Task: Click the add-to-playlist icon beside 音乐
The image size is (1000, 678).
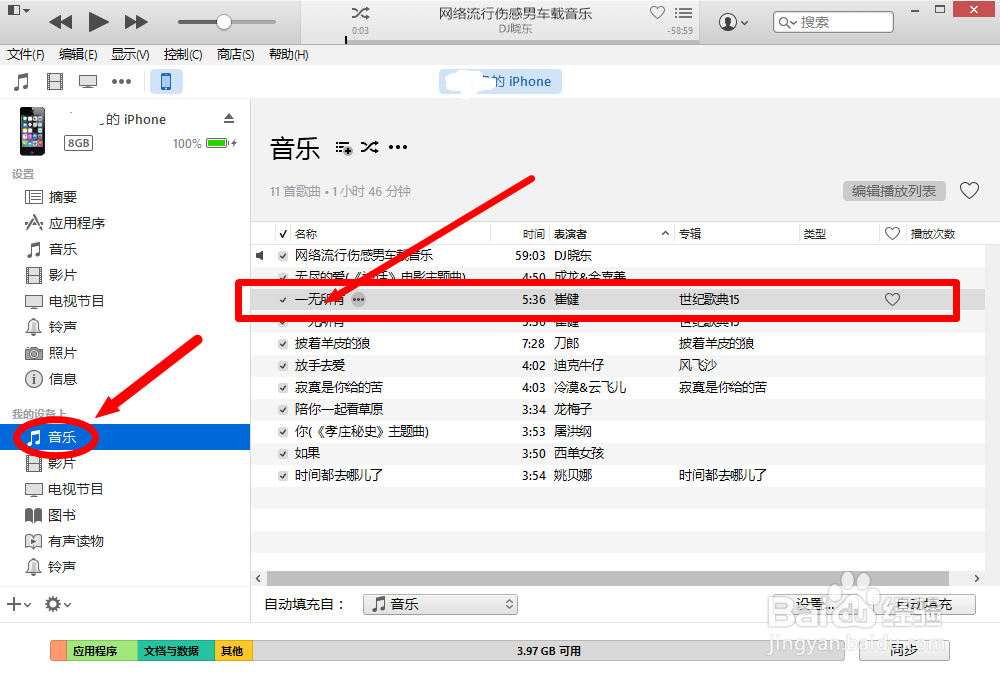Action: pyautogui.click(x=343, y=147)
